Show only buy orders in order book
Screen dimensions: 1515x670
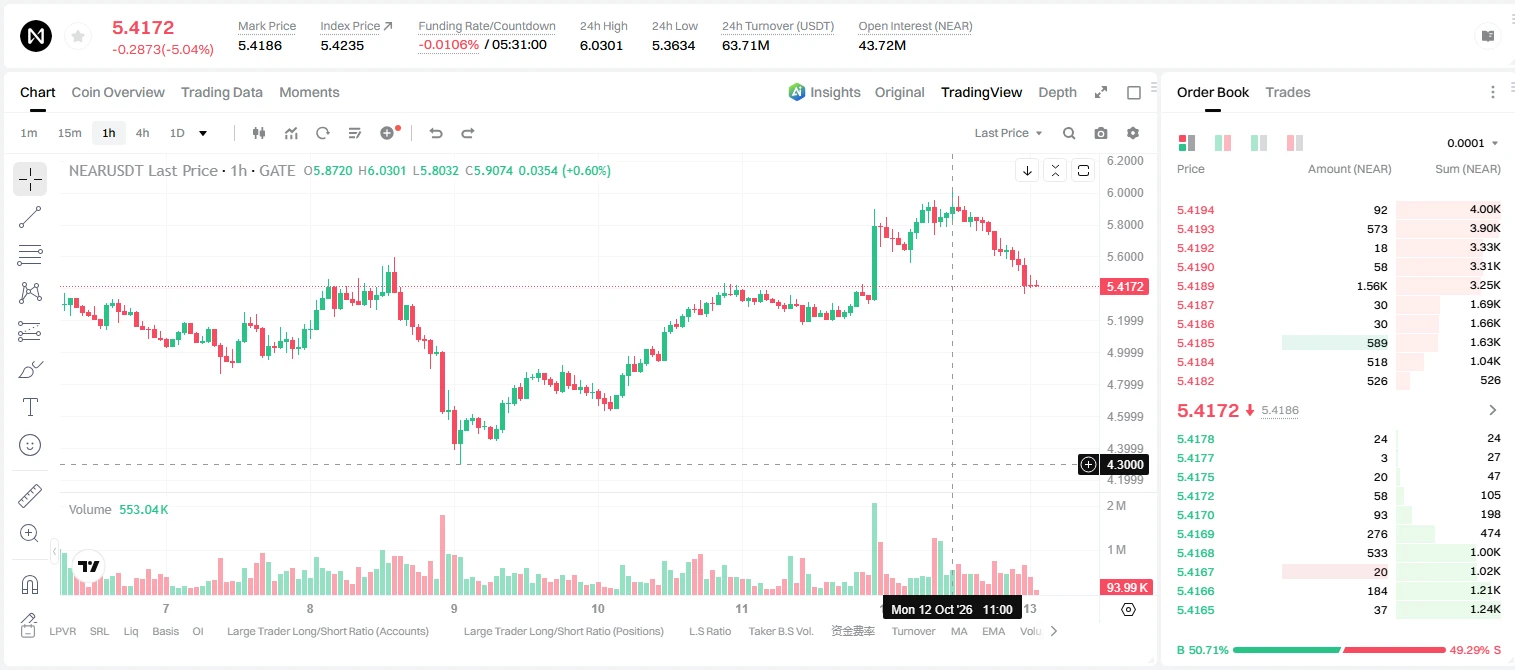tap(1259, 143)
